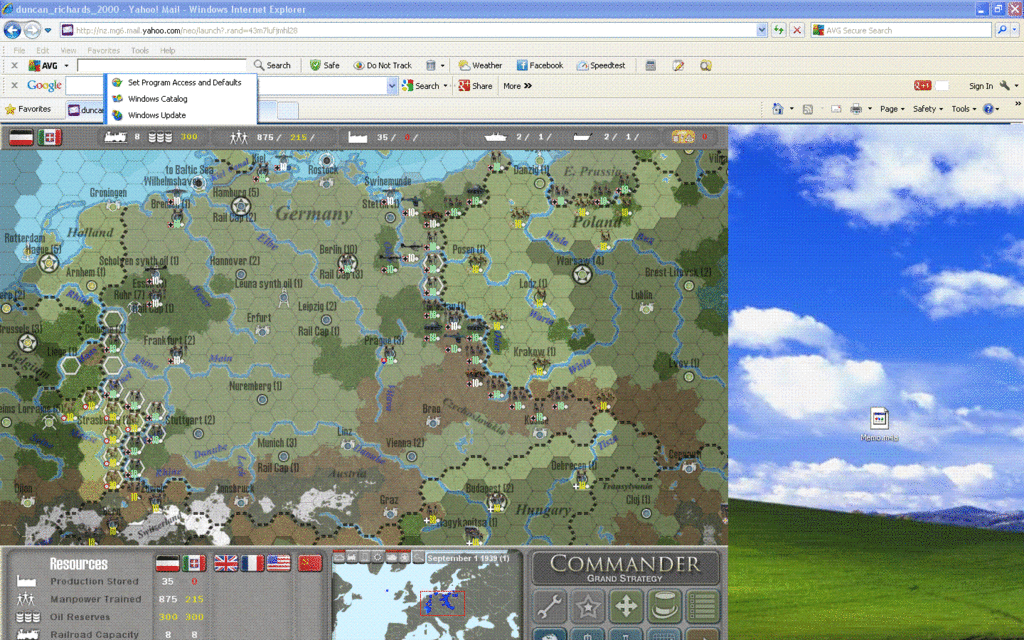This screenshot has height=640, width=1024.
Task: Select the United States flag in Resources panel
Action: point(278,563)
